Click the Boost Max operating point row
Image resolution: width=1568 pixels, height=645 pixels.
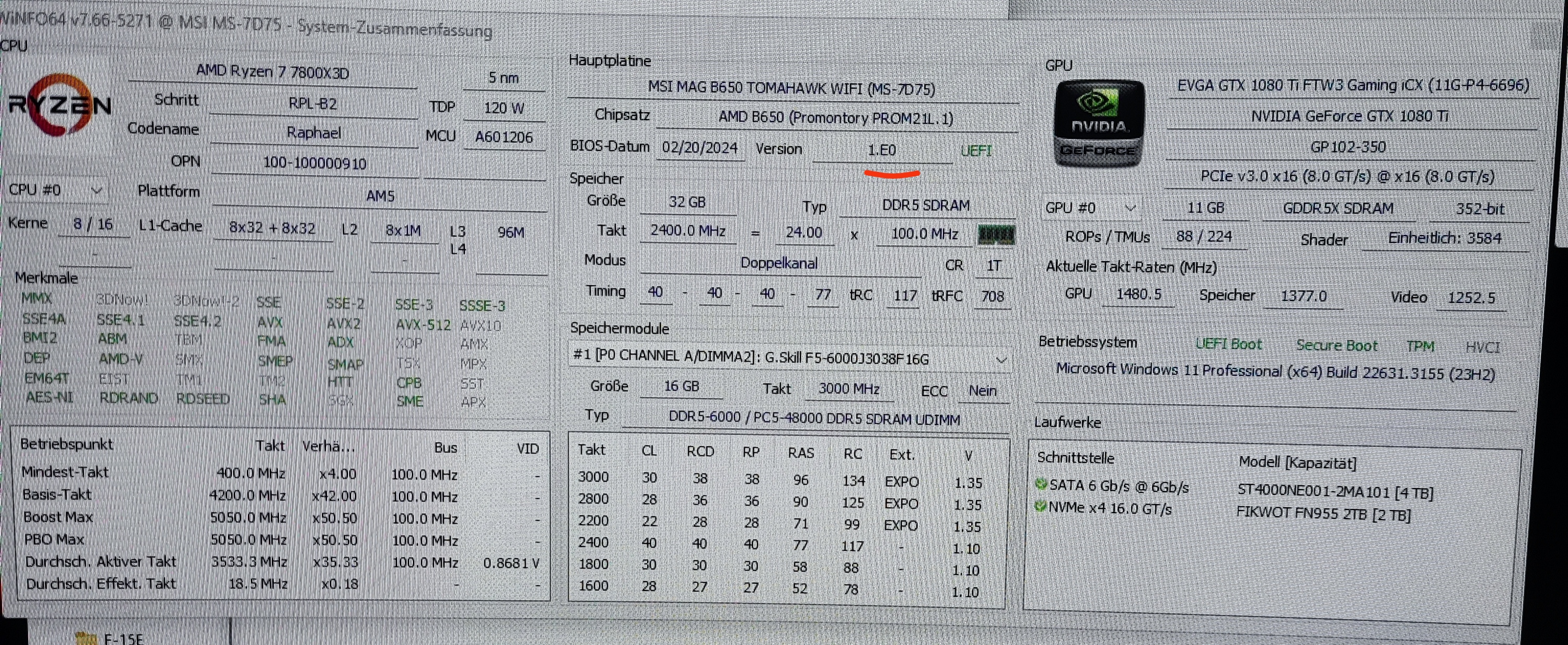pyautogui.click(x=280, y=518)
